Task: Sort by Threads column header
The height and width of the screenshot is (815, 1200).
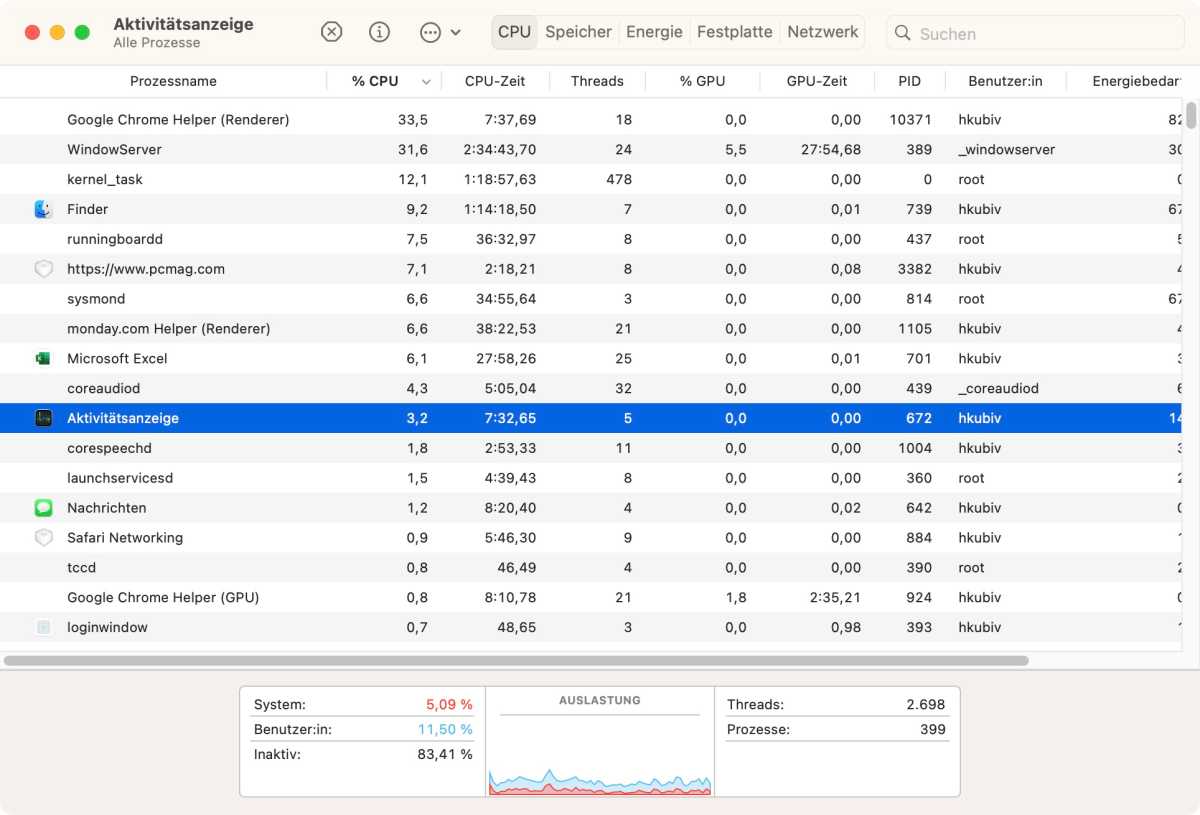Action: click(597, 81)
